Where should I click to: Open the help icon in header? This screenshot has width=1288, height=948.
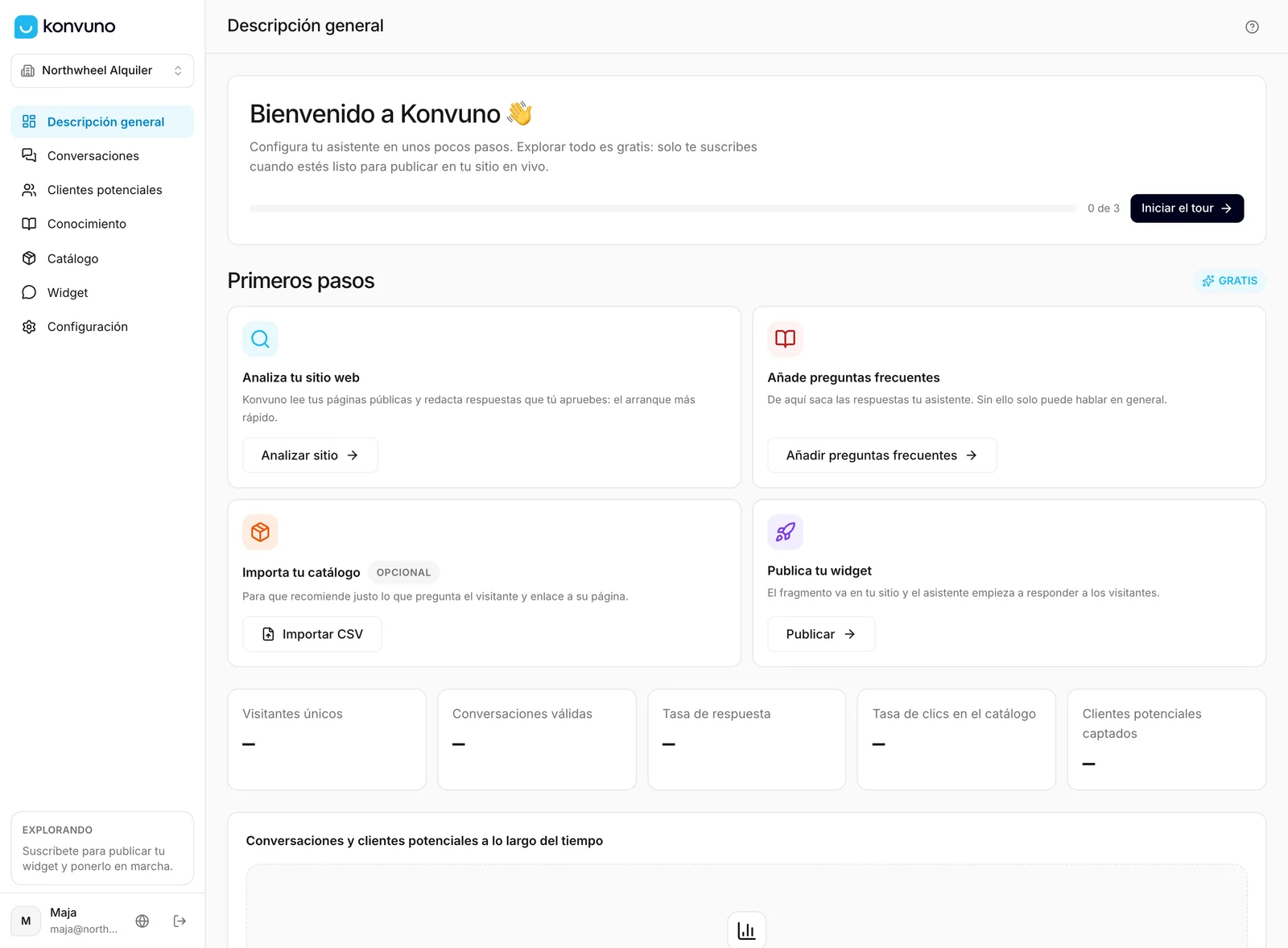[x=1252, y=27]
